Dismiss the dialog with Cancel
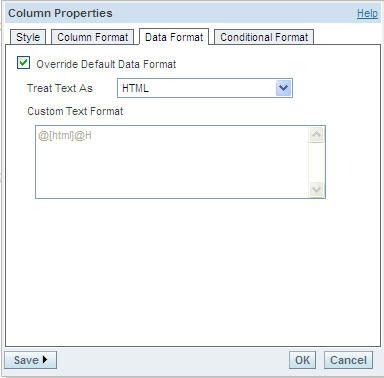The image size is (384, 378). click(x=348, y=360)
